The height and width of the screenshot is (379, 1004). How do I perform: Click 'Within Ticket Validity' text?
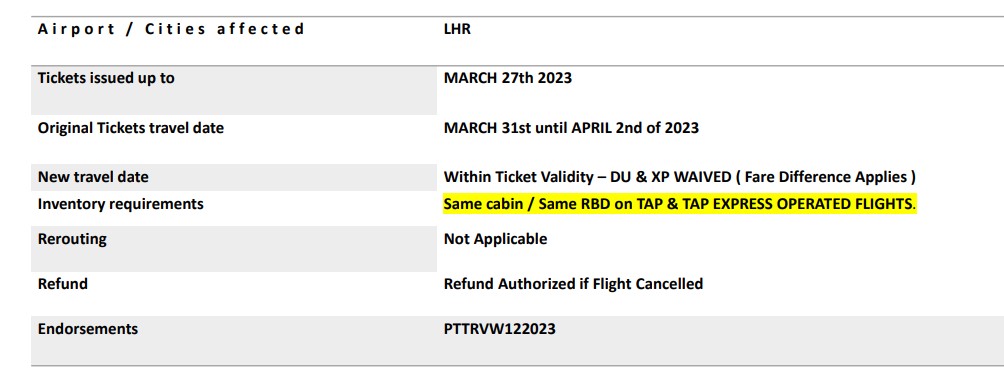(x=517, y=177)
